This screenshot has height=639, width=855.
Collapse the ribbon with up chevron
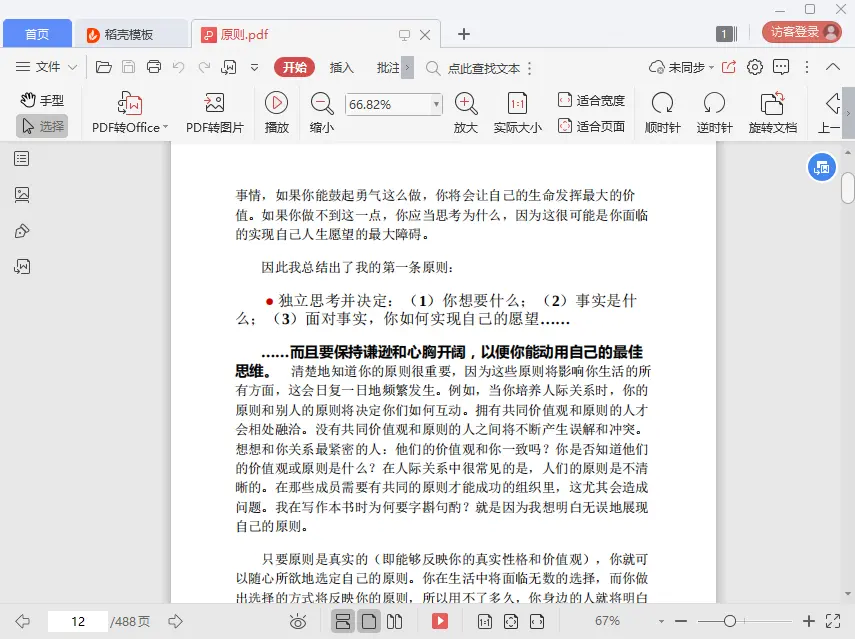pyautogui.click(x=833, y=67)
